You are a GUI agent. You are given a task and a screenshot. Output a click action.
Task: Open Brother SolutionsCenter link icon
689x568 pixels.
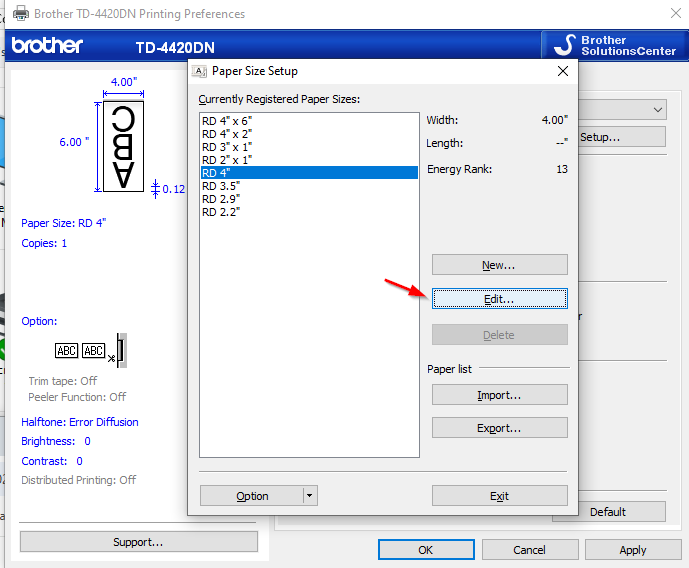[565, 45]
